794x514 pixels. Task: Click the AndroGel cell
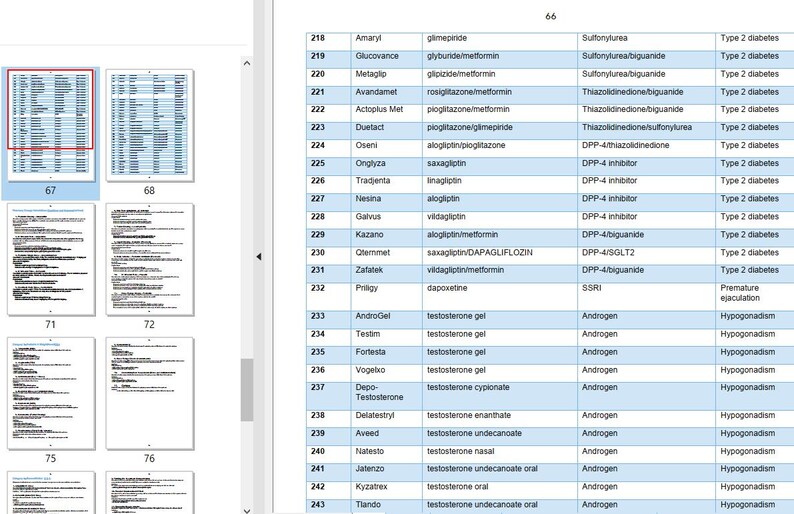point(386,320)
